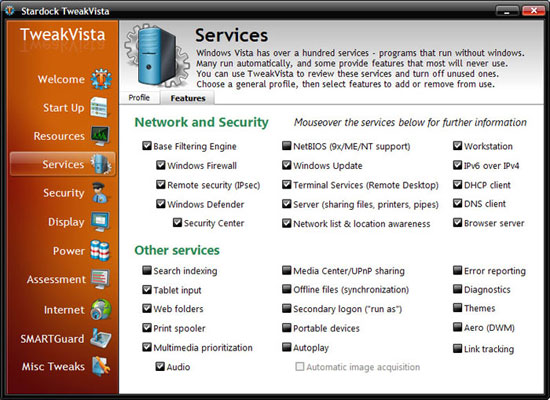The height and width of the screenshot is (400, 550).
Task: Open the Security sidebar label
Action: 63,193
